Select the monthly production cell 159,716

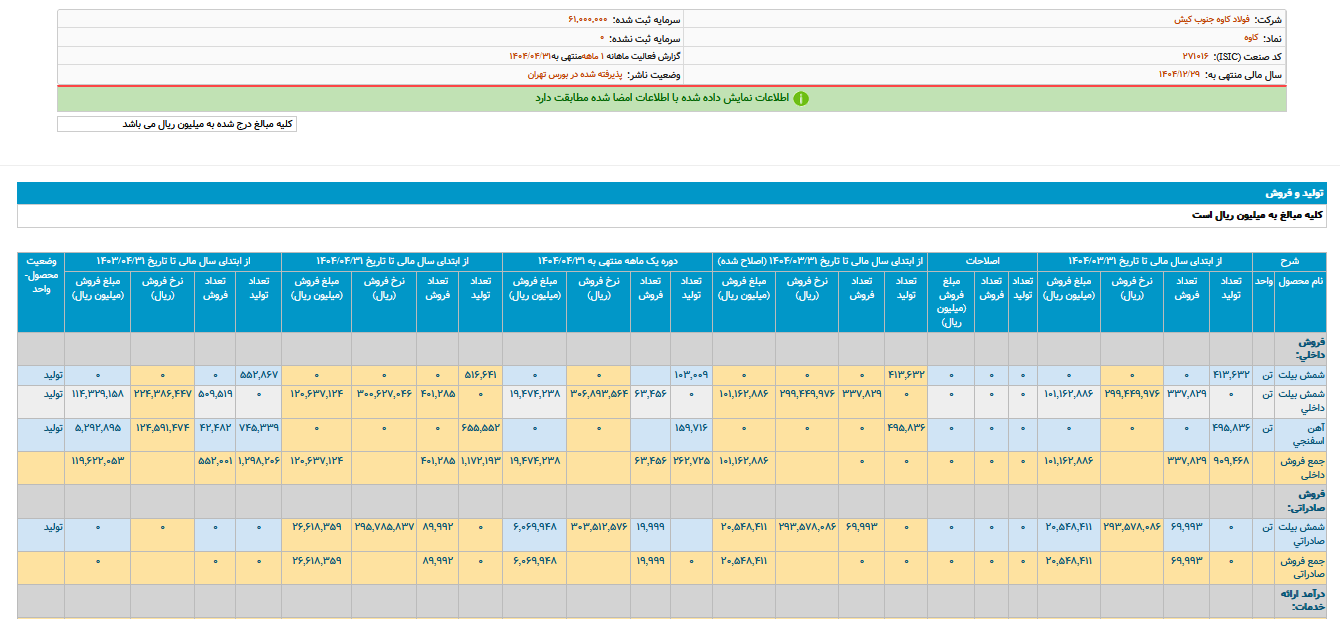tap(690, 427)
